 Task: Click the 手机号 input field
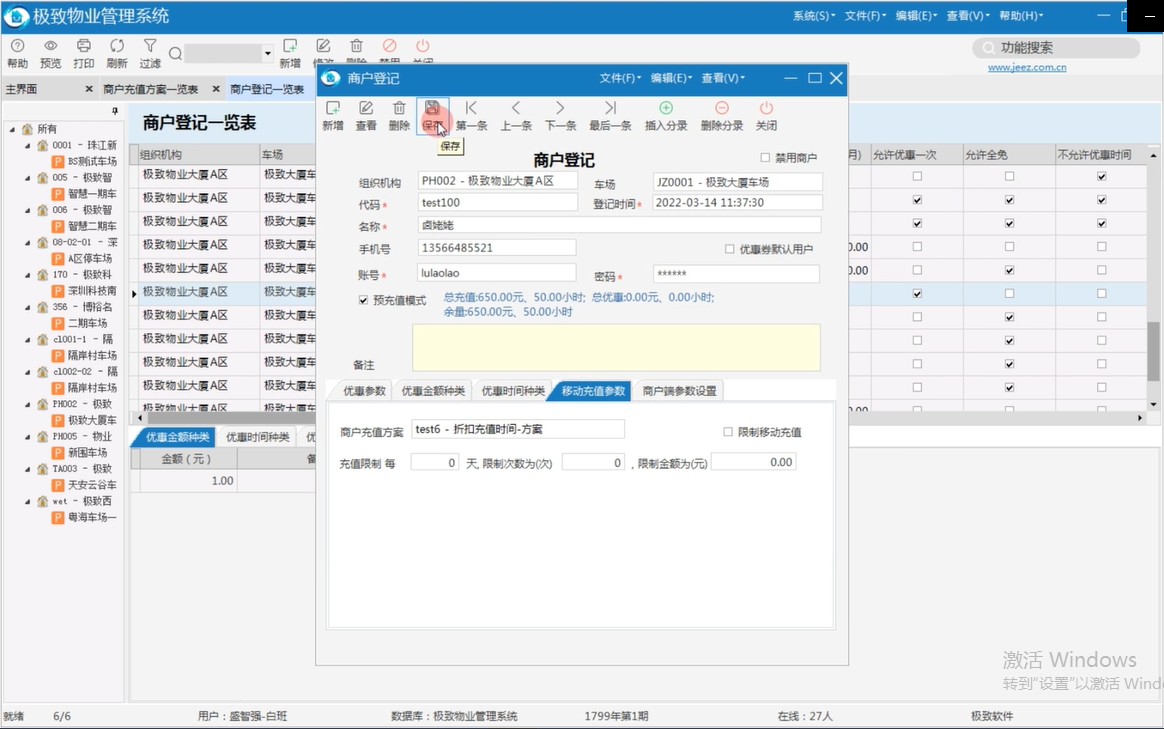[x=497, y=247]
